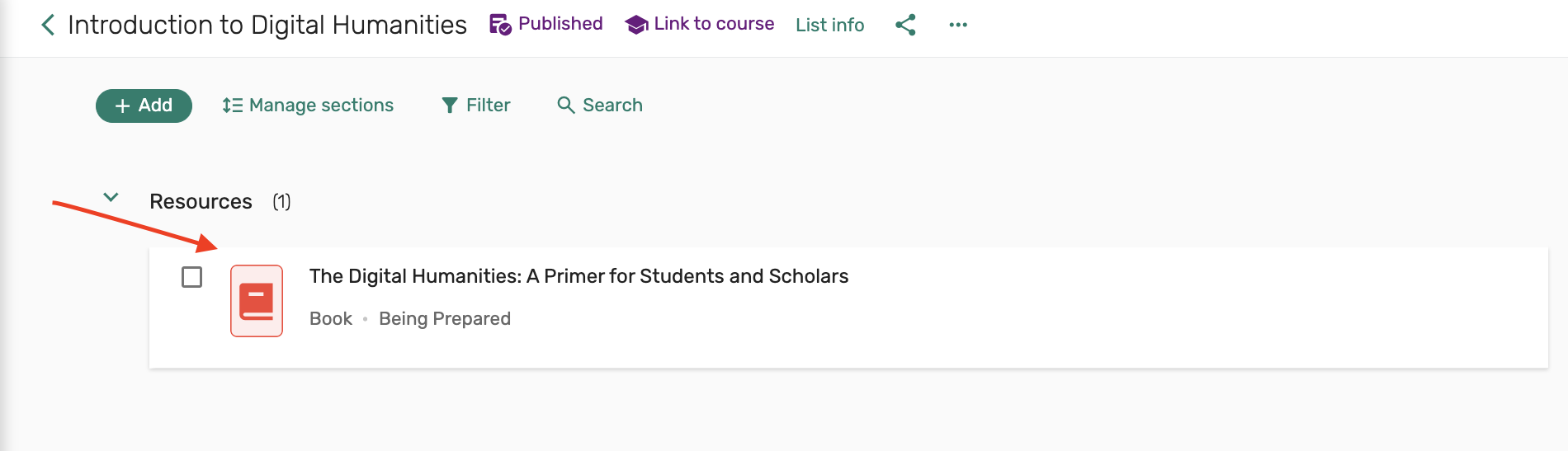Click the Resources section heading
This screenshot has height=451, width=1568.
tap(201, 202)
